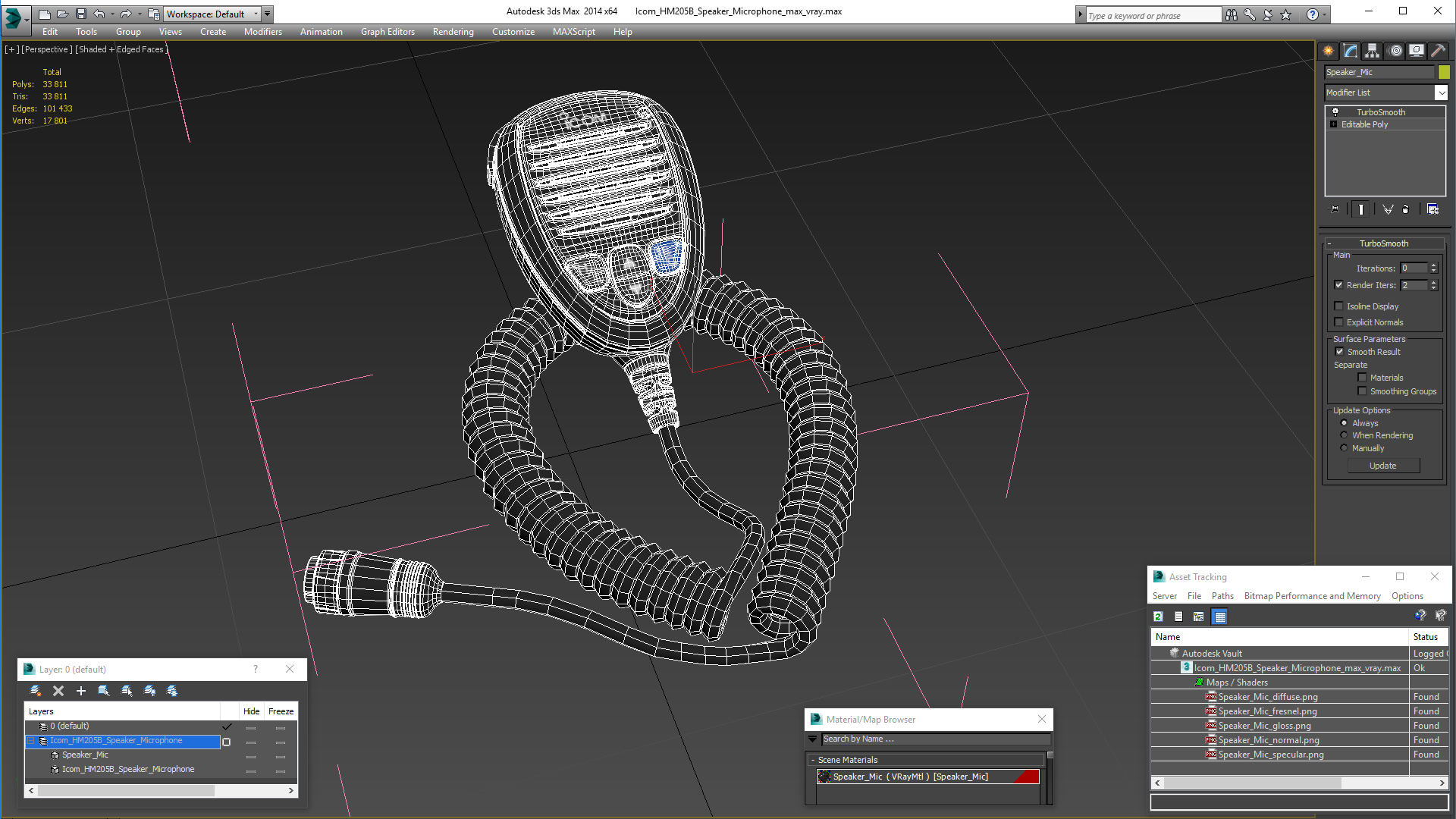Open the Utilities hammer tab
This screenshot has width=1456, height=819.
1438,51
